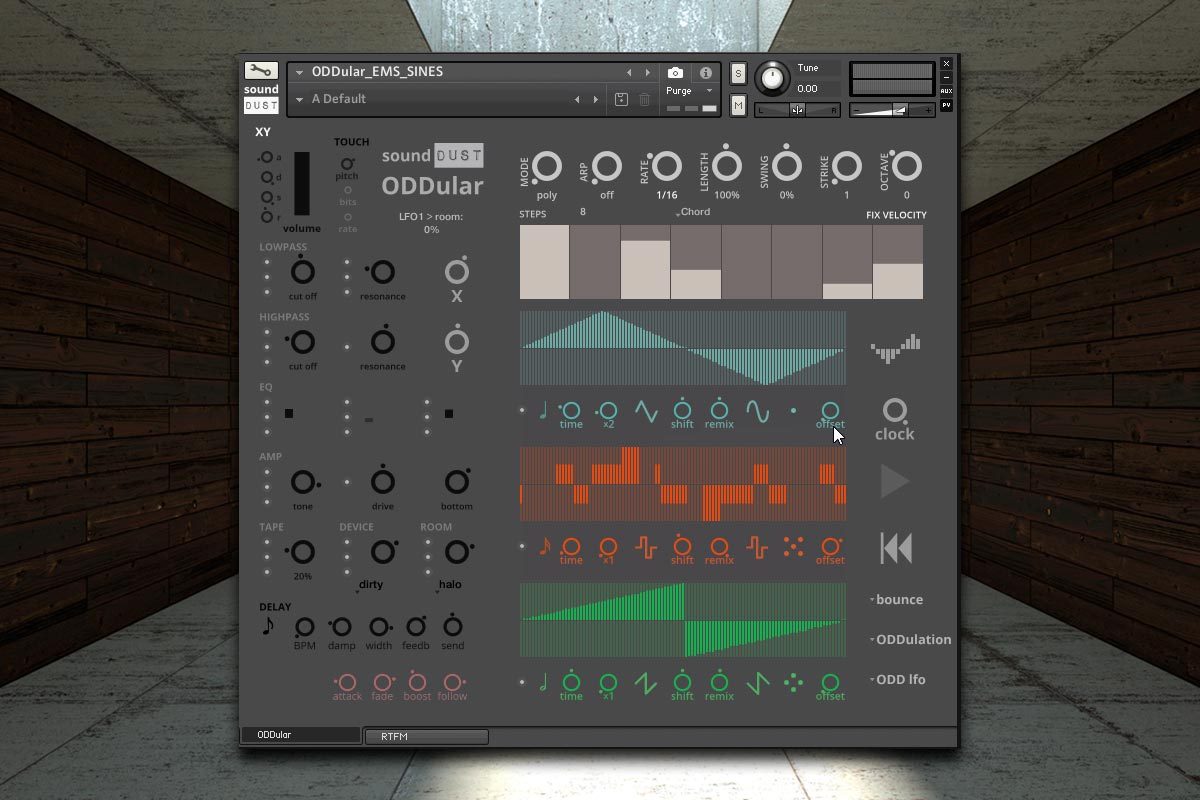Click the teal note icon in the first LFO row
This screenshot has height=800, width=1200.
(543, 410)
